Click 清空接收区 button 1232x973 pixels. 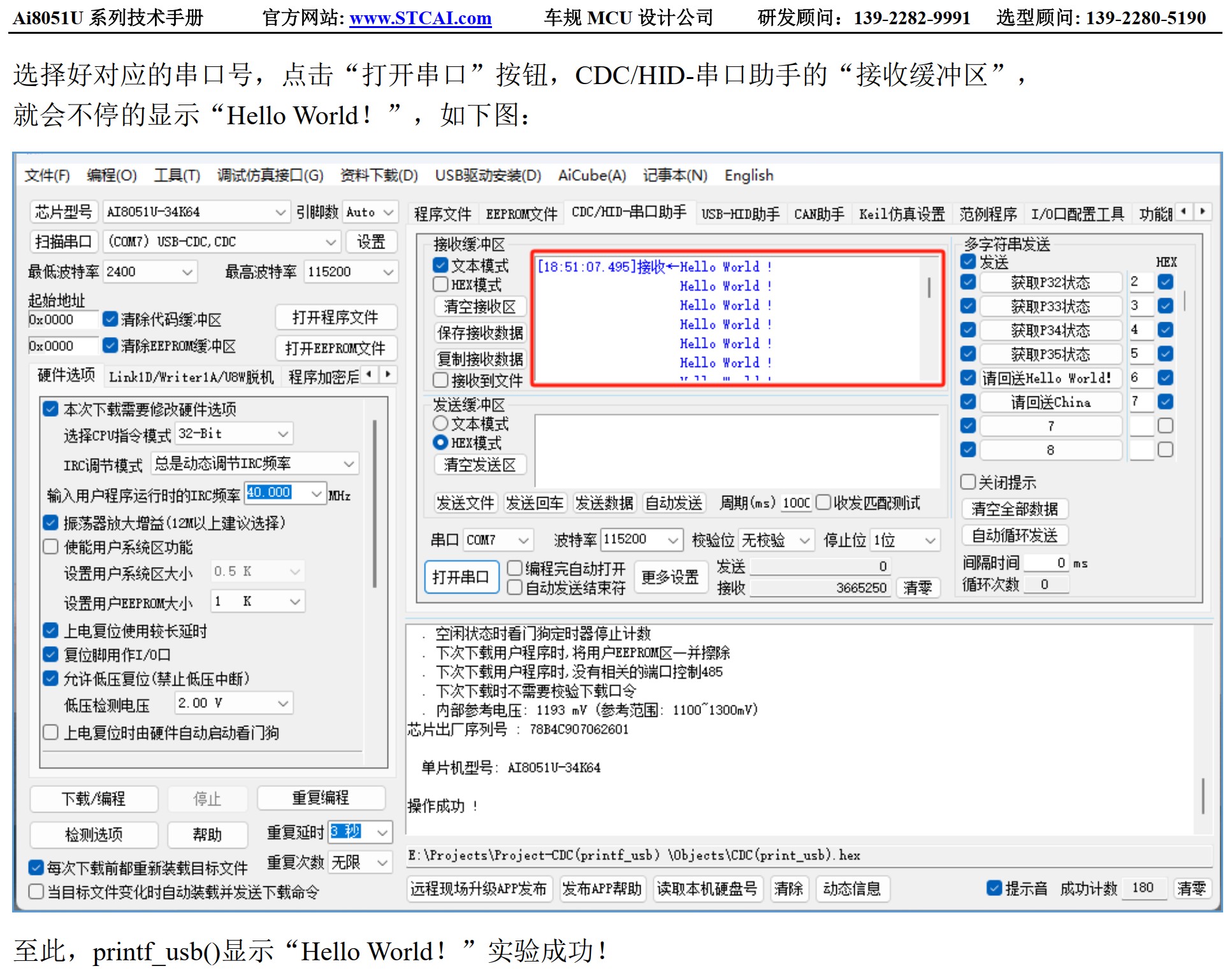point(479,306)
